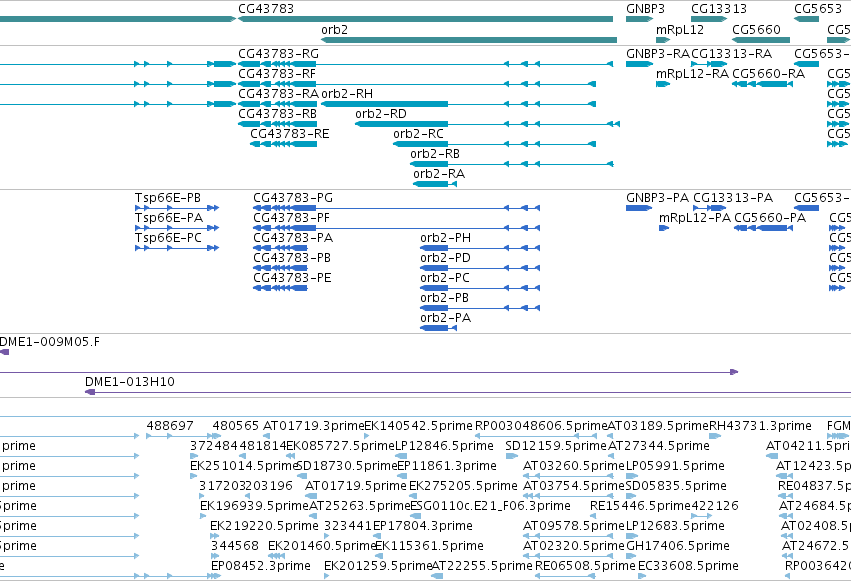Open transcript orb2-RB
Viewport: 851px width, 581px height.
point(435,154)
